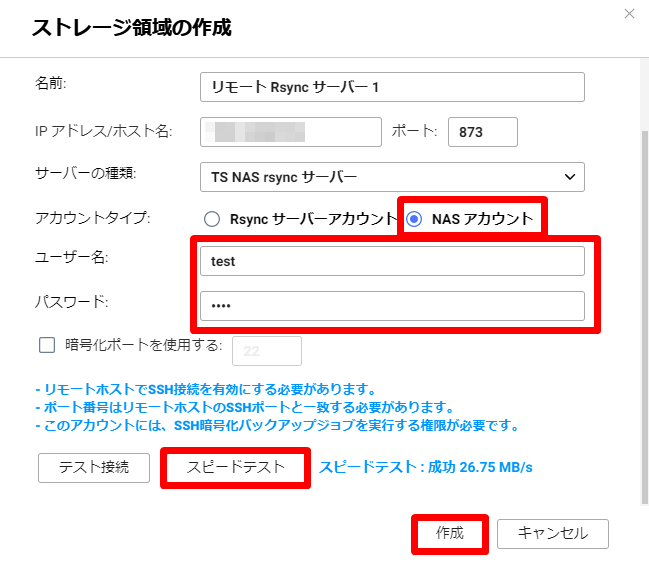Click the encryption port field showing 22
Image resolution: width=649 pixels, height=581 pixels.
(267, 351)
